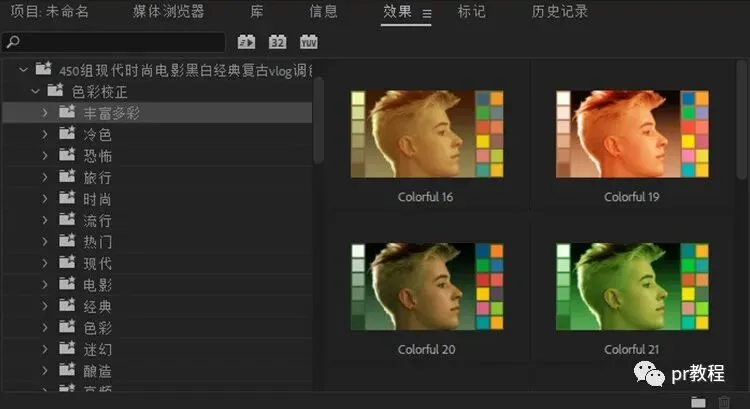Select the Colorful 20 preset thumbnail

pos(427,287)
